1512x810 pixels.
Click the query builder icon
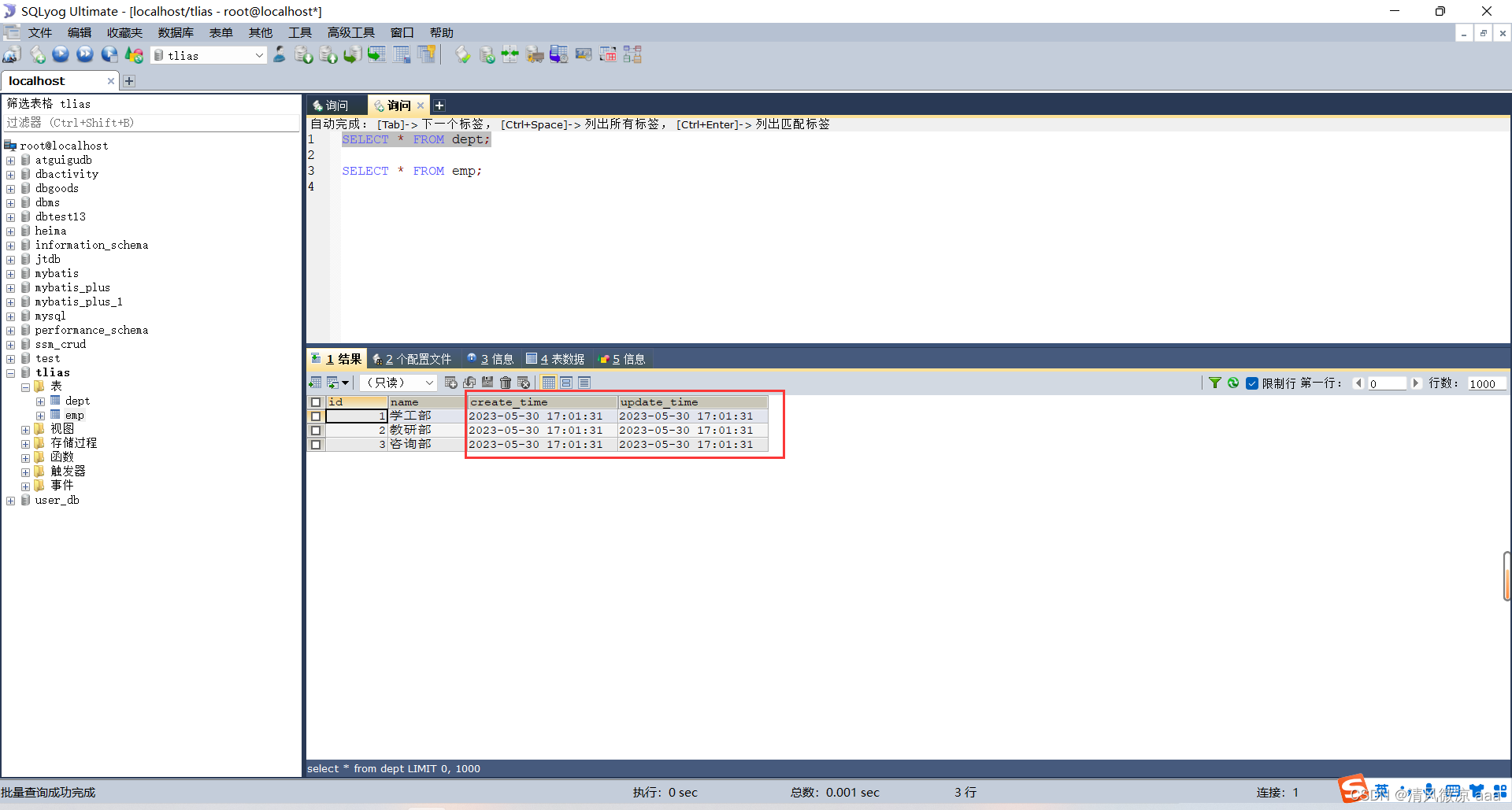tap(608, 55)
